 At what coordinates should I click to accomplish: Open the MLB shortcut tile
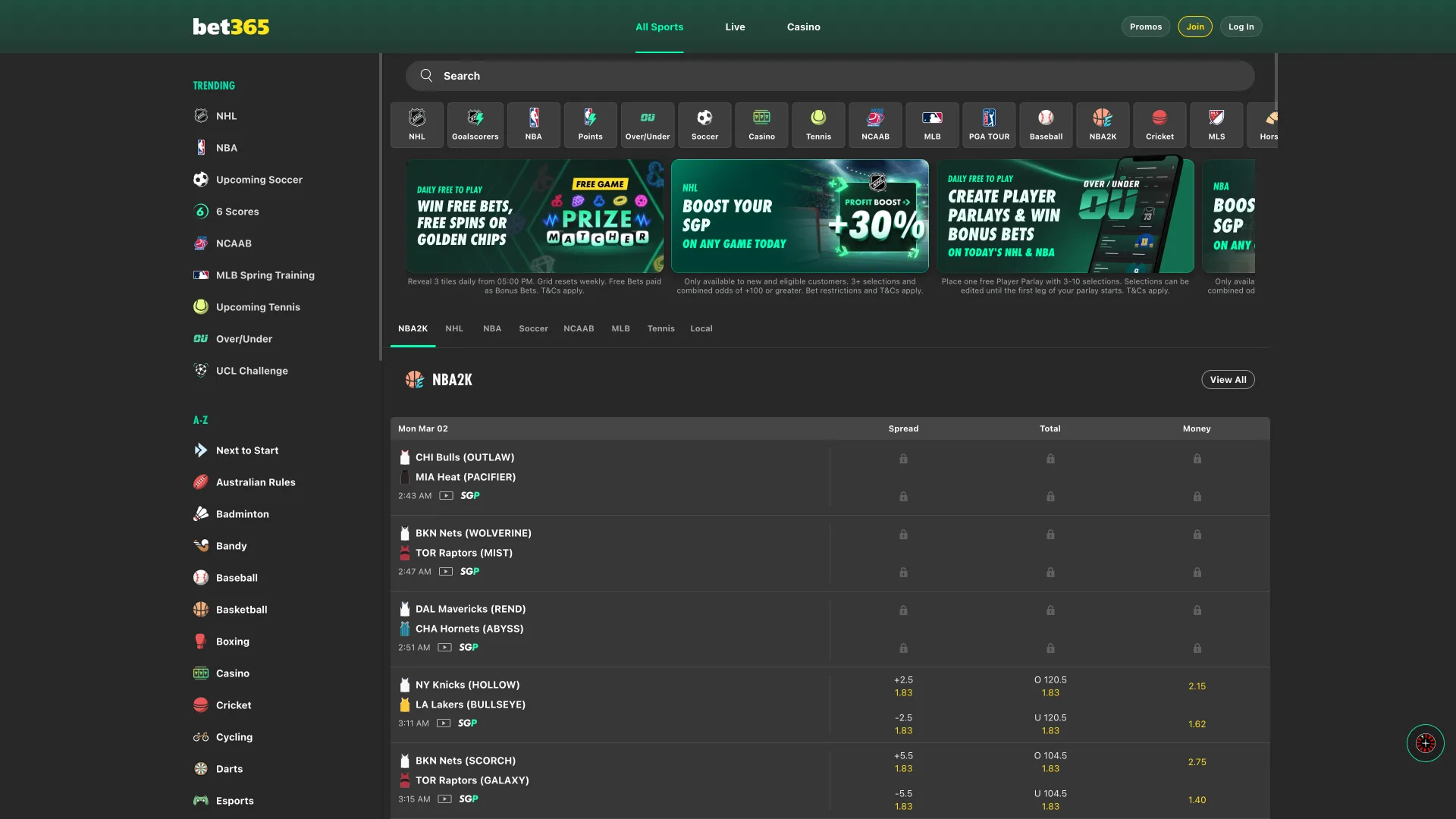click(x=932, y=124)
